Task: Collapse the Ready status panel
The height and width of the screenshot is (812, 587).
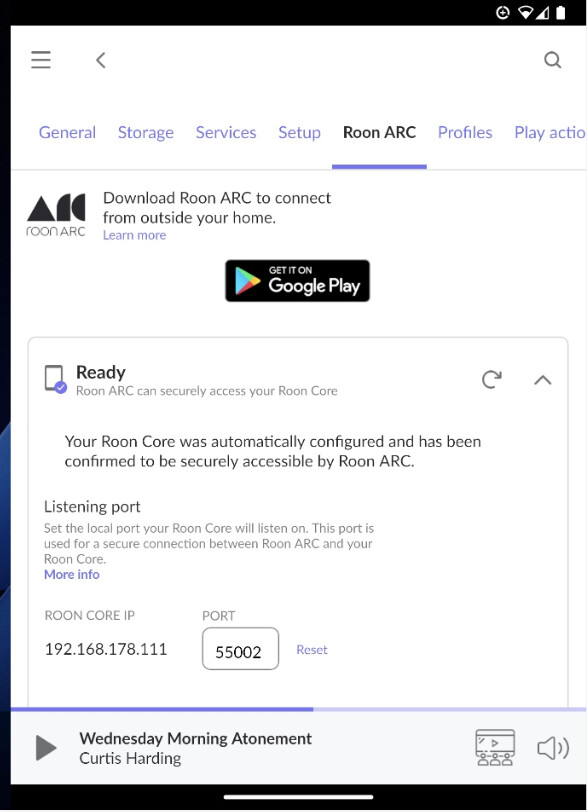Action: (x=542, y=380)
